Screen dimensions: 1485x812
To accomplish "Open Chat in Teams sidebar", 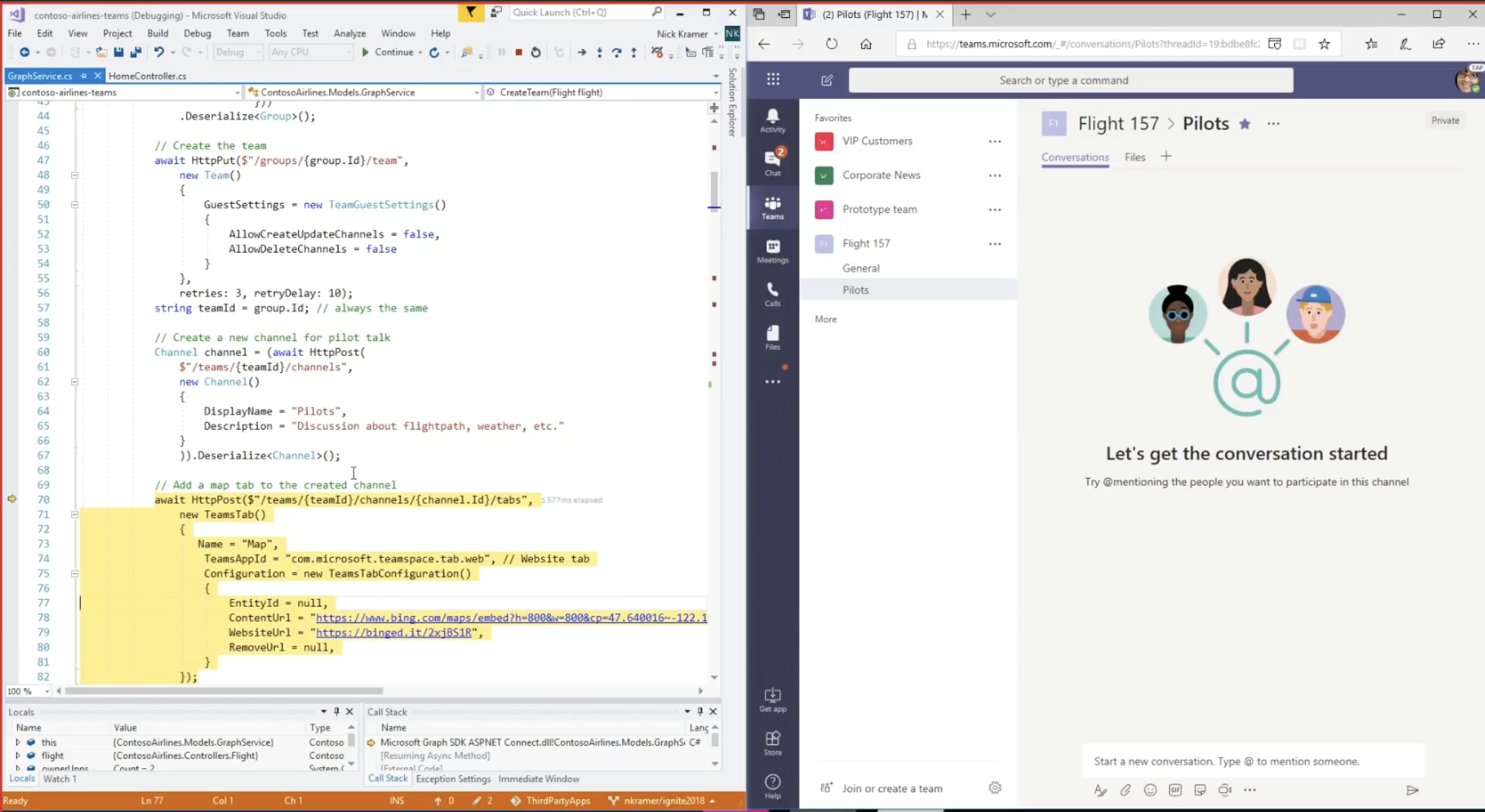I will (772, 163).
